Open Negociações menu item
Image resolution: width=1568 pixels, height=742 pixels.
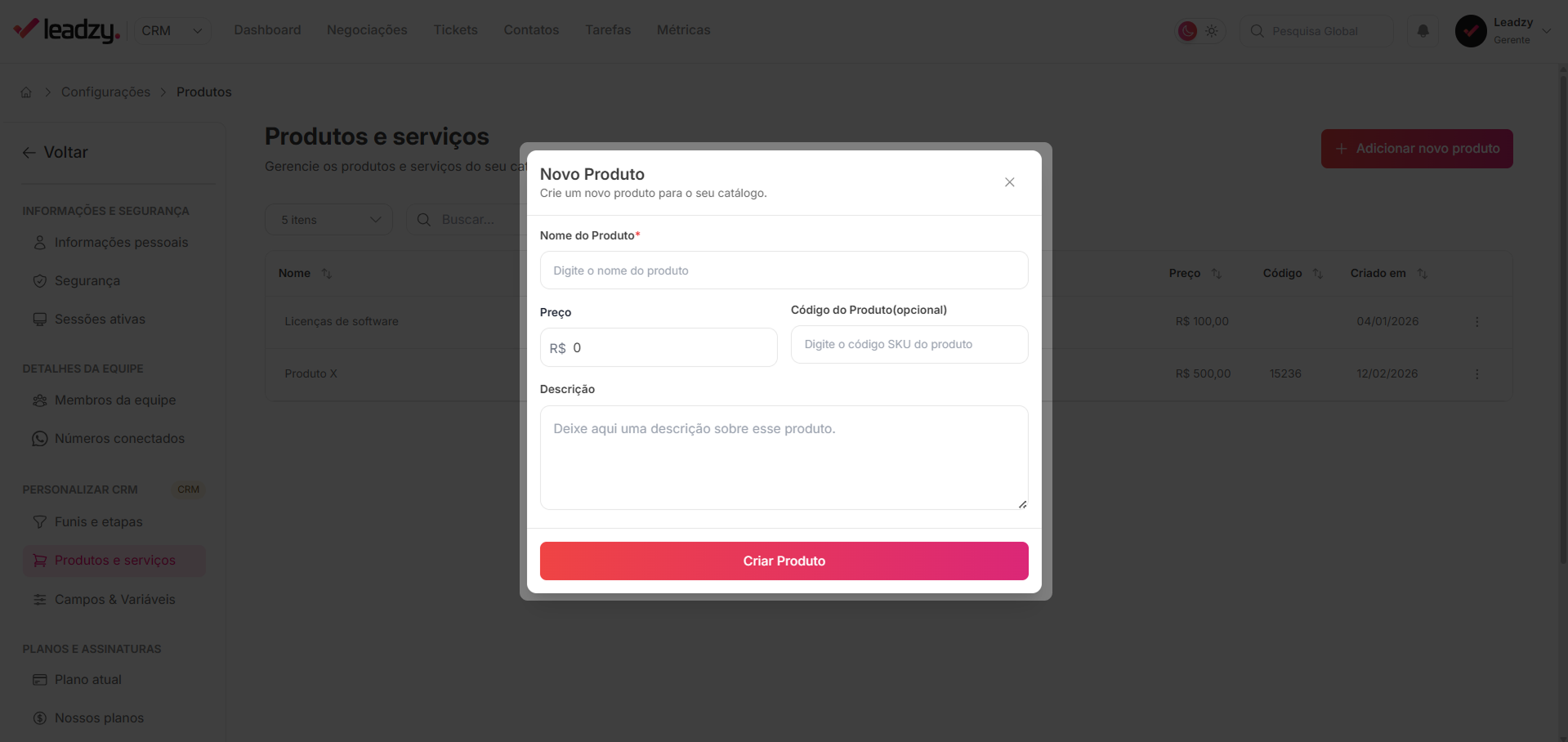coord(367,30)
